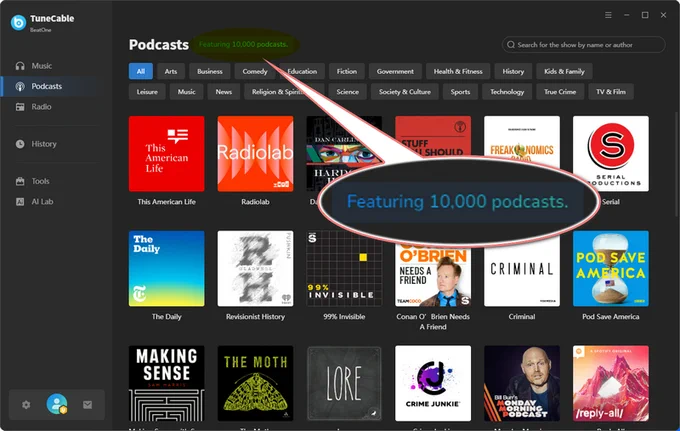Choose the Leisure category
The height and width of the screenshot is (431, 680).
tap(147, 92)
